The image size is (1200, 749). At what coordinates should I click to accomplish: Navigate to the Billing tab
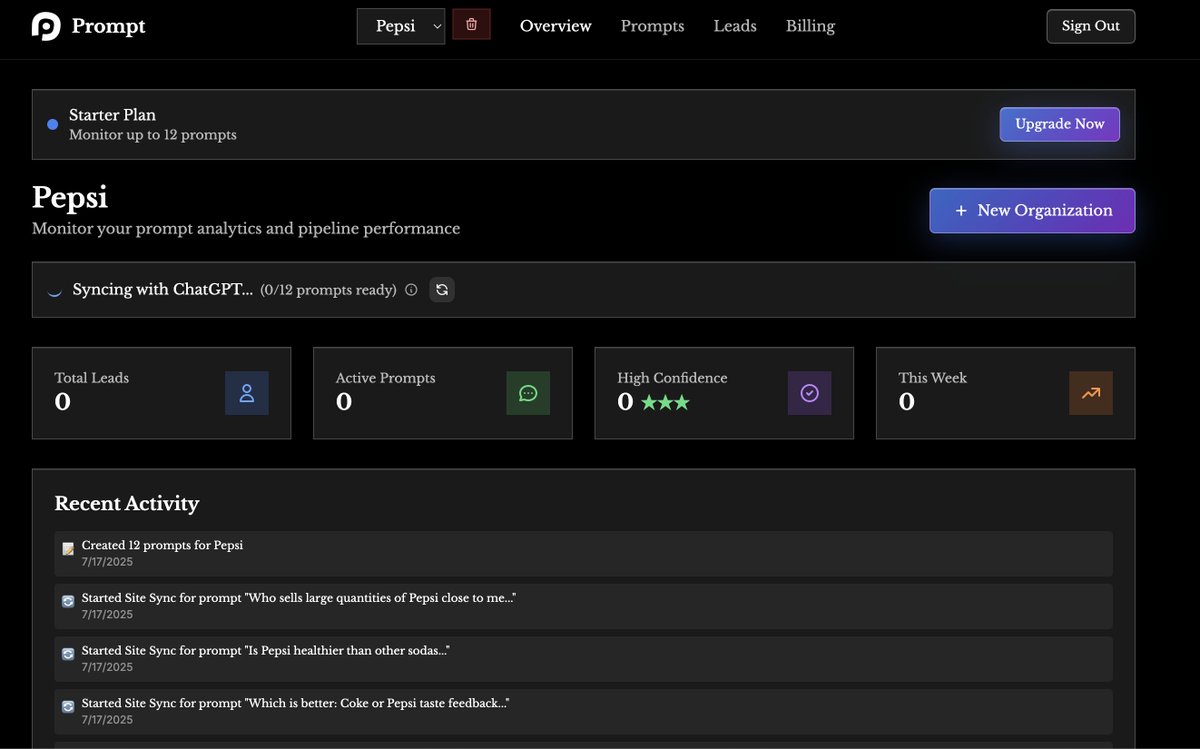pyautogui.click(x=810, y=26)
